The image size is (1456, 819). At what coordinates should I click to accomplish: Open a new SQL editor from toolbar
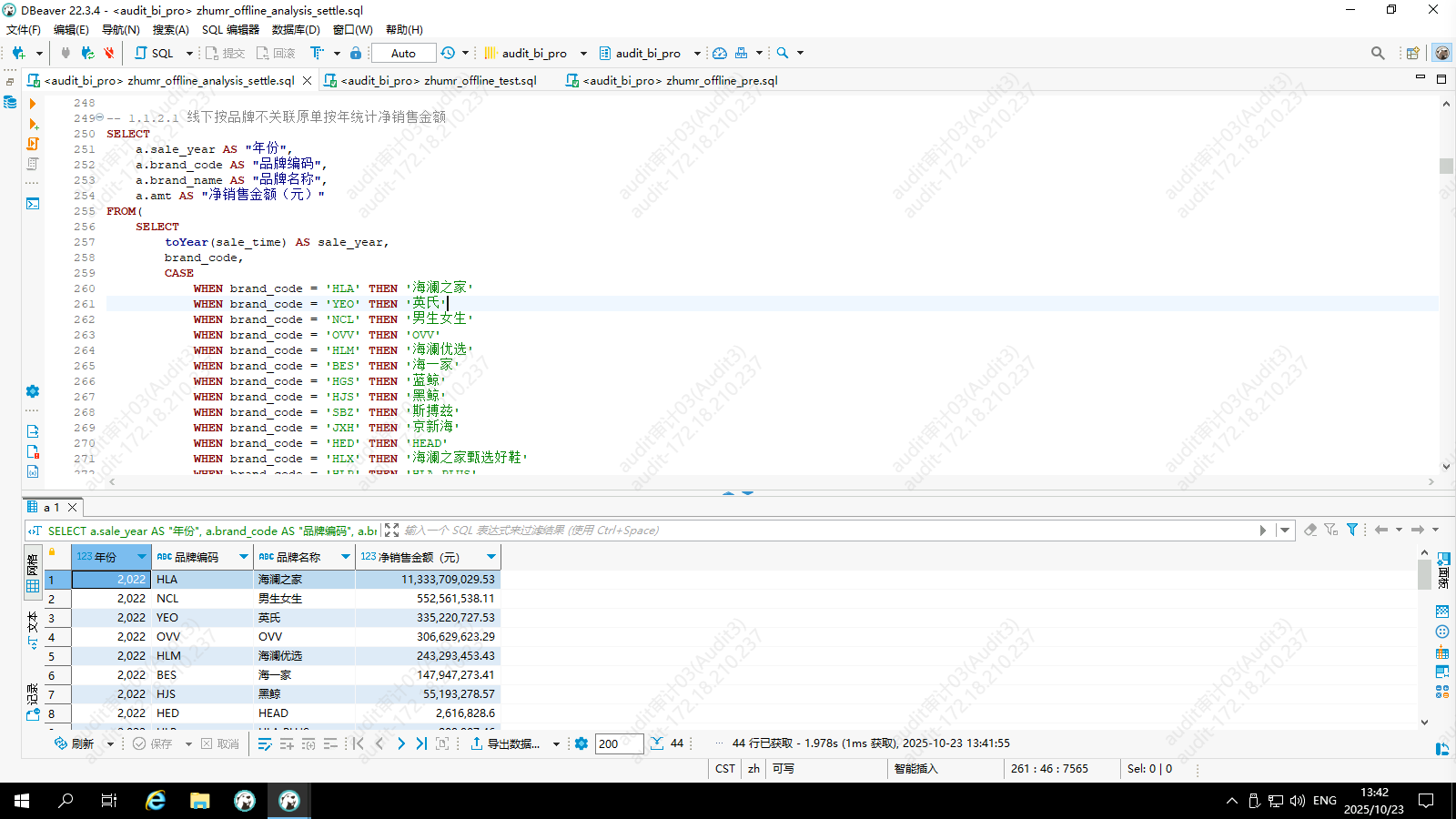[x=154, y=53]
